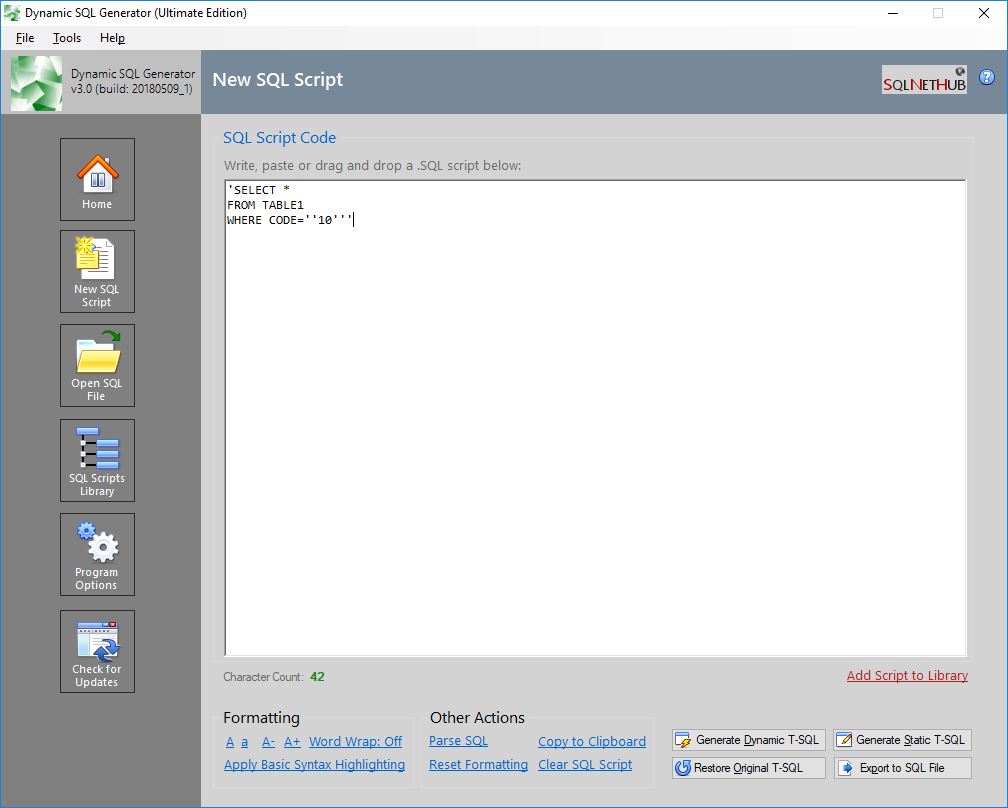Screen dimensions: 1008x808
Task: Click the 'SELECT * line in the script
Action: [258, 190]
